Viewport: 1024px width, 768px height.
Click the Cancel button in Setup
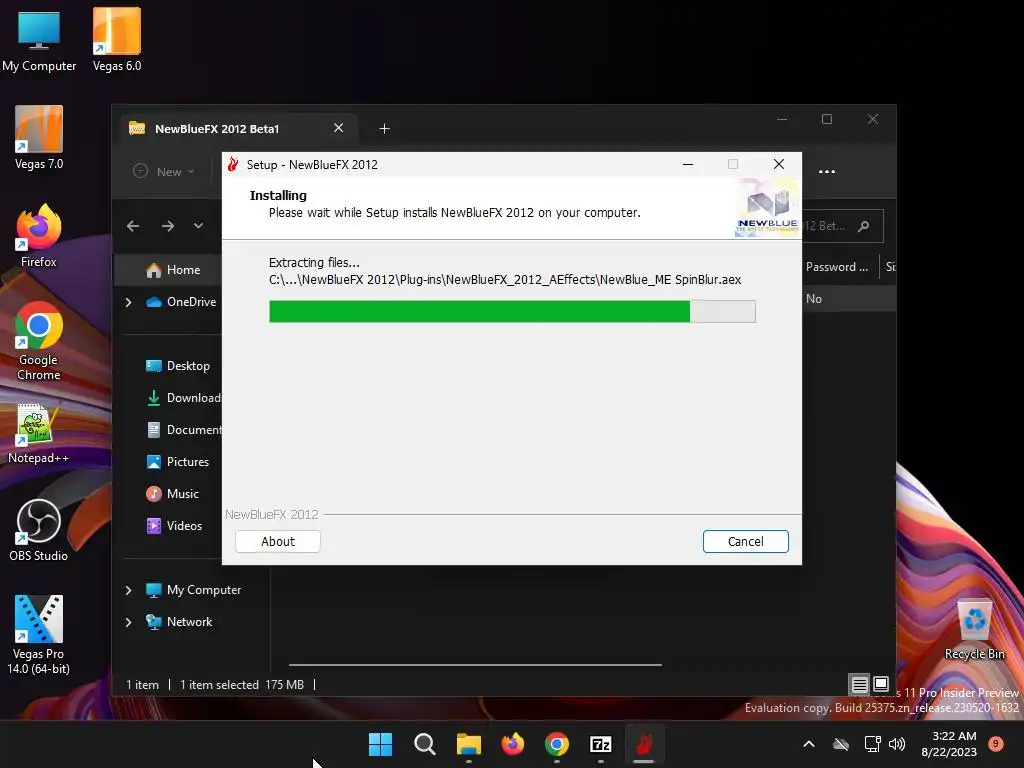coord(746,541)
